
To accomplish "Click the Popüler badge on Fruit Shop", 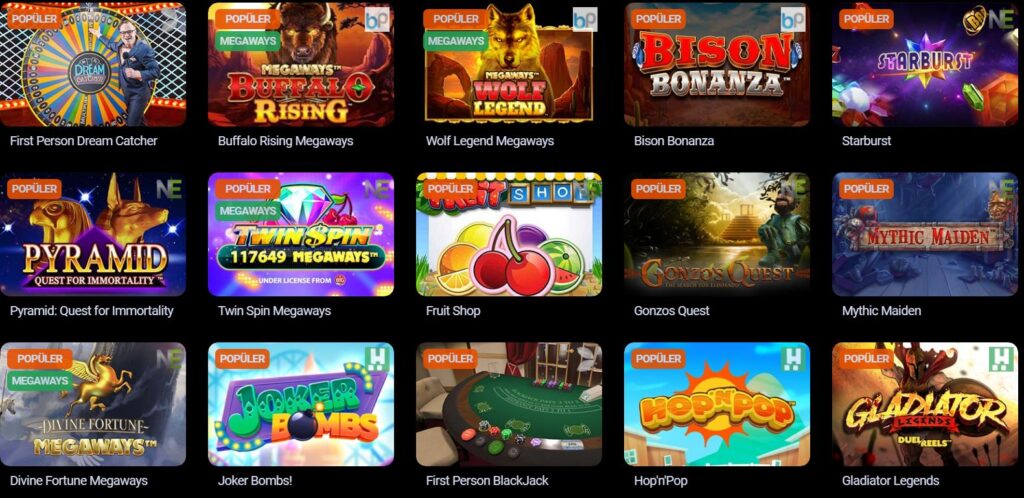I will click(x=450, y=189).
